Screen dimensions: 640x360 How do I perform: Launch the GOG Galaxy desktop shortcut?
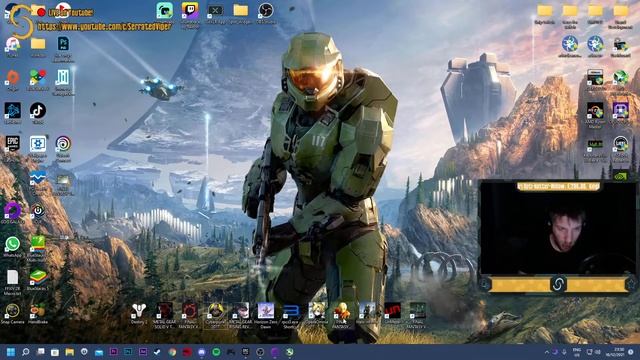point(12,211)
